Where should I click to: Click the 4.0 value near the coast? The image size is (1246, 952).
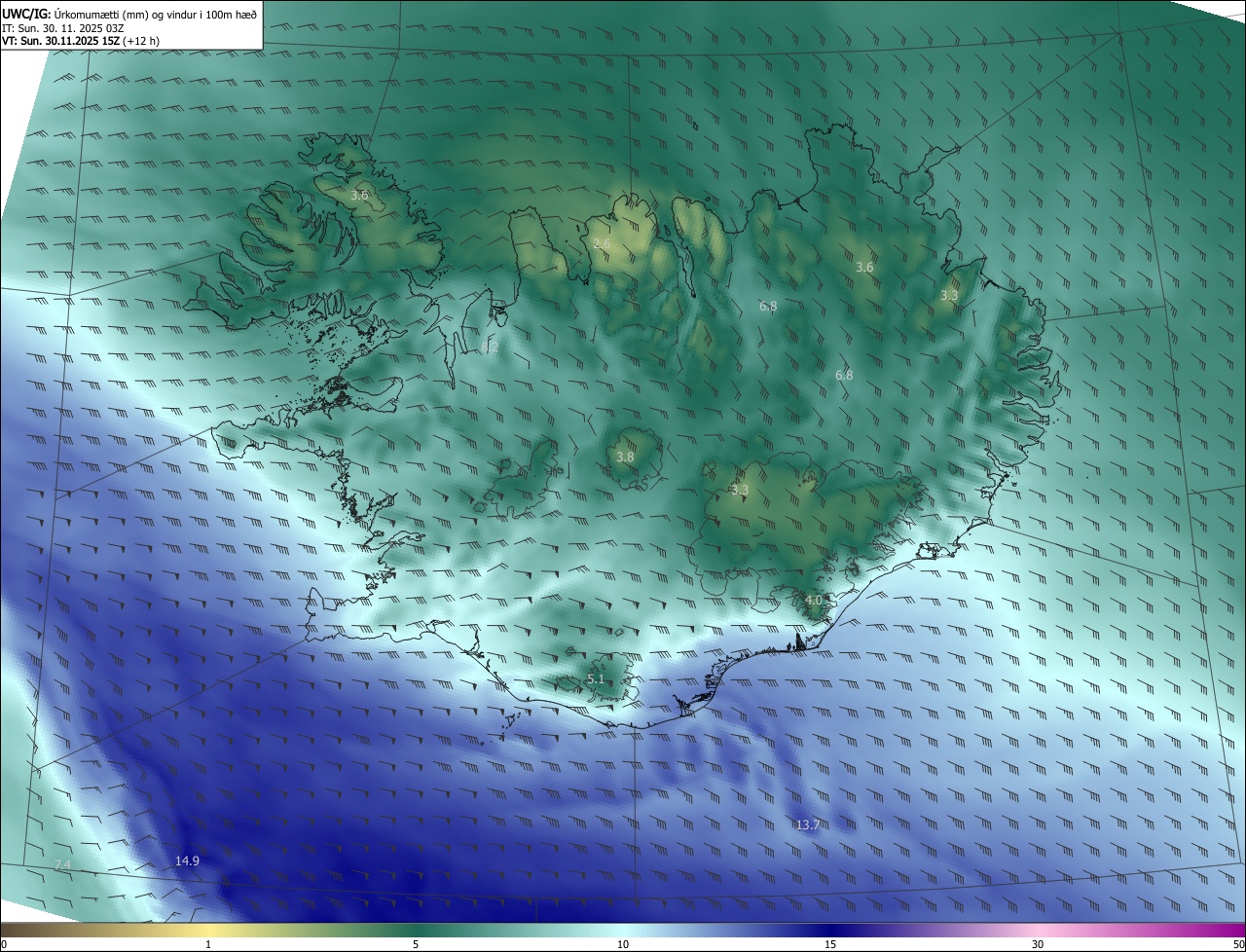click(814, 600)
